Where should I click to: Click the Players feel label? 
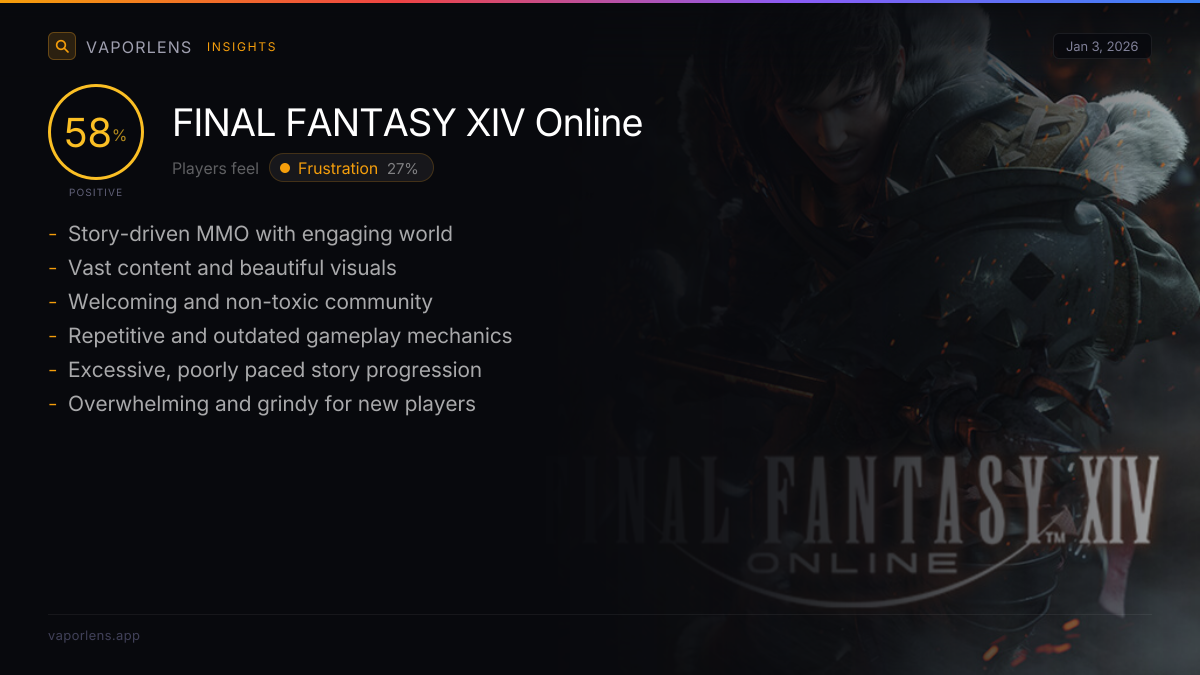click(x=215, y=168)
